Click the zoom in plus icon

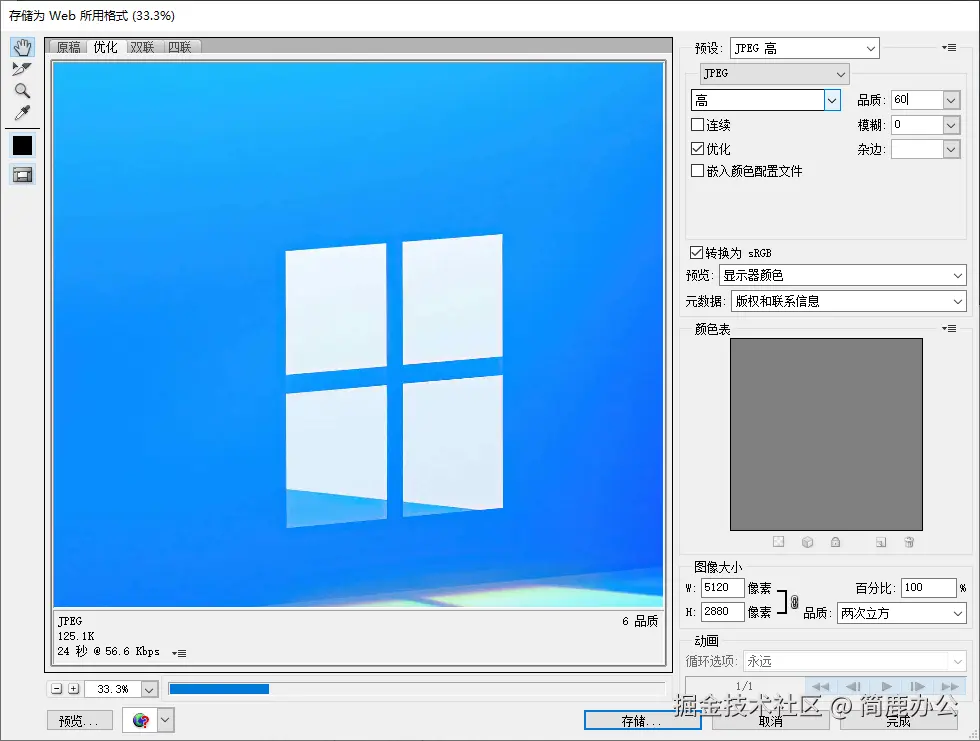[x=74, y=689]
